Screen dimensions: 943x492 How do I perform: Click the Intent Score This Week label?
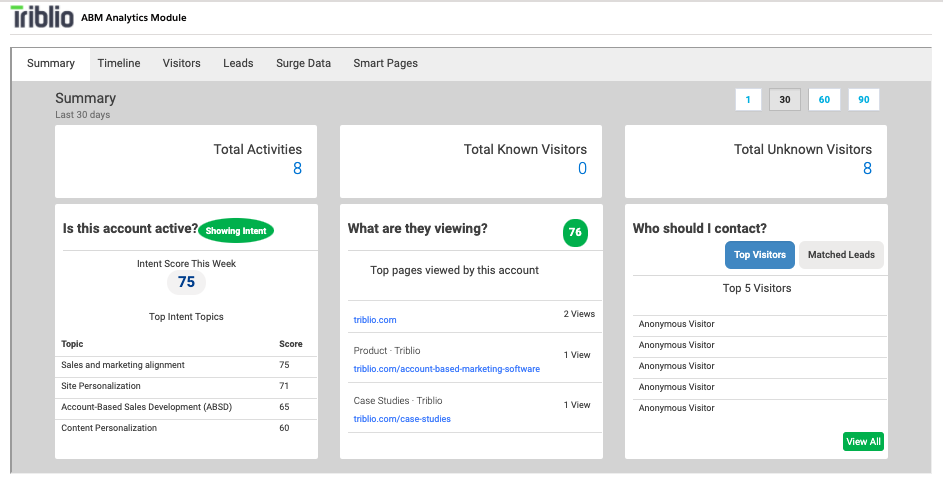pyautogui.click(x=186, y=263)
